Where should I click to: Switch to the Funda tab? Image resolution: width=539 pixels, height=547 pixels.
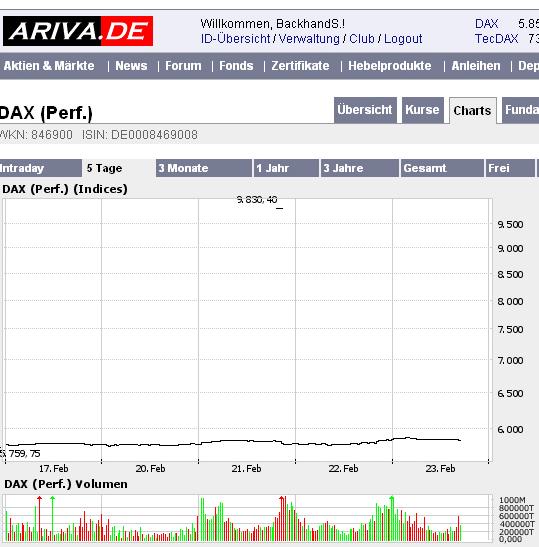pyautogui.click(x=521, y=110)
